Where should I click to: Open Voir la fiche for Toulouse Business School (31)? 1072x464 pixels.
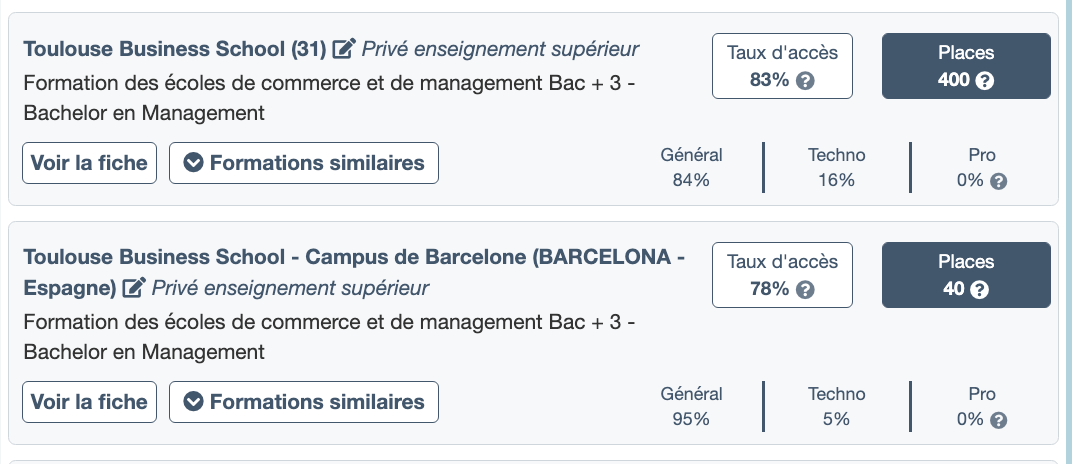point(89,163)
